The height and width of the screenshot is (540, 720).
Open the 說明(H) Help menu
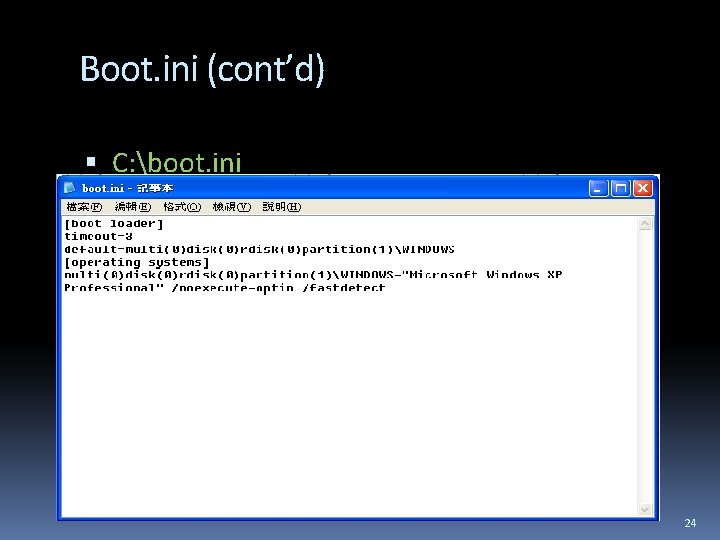[x=282, y=207]
